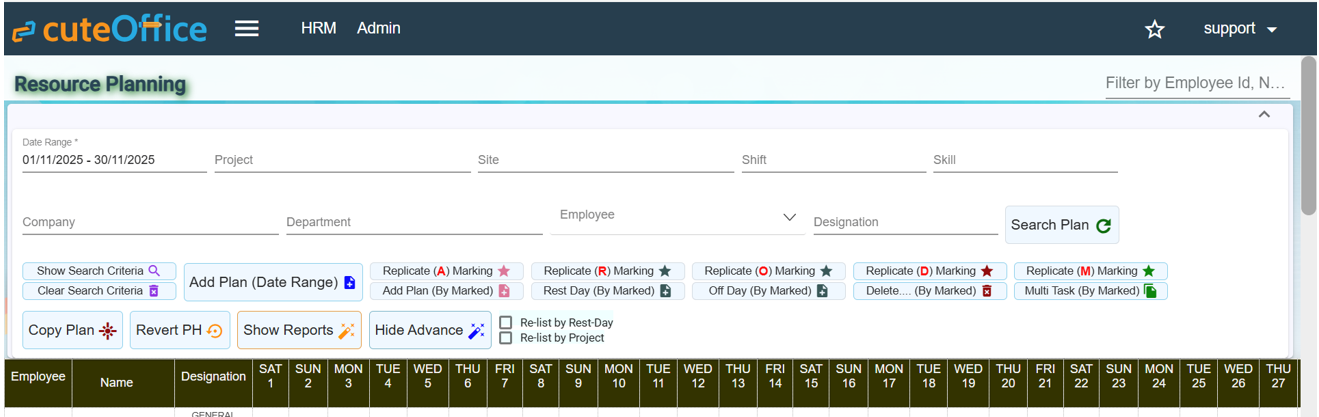Click Delete (By Marked) trash icon

coord(987,291)
